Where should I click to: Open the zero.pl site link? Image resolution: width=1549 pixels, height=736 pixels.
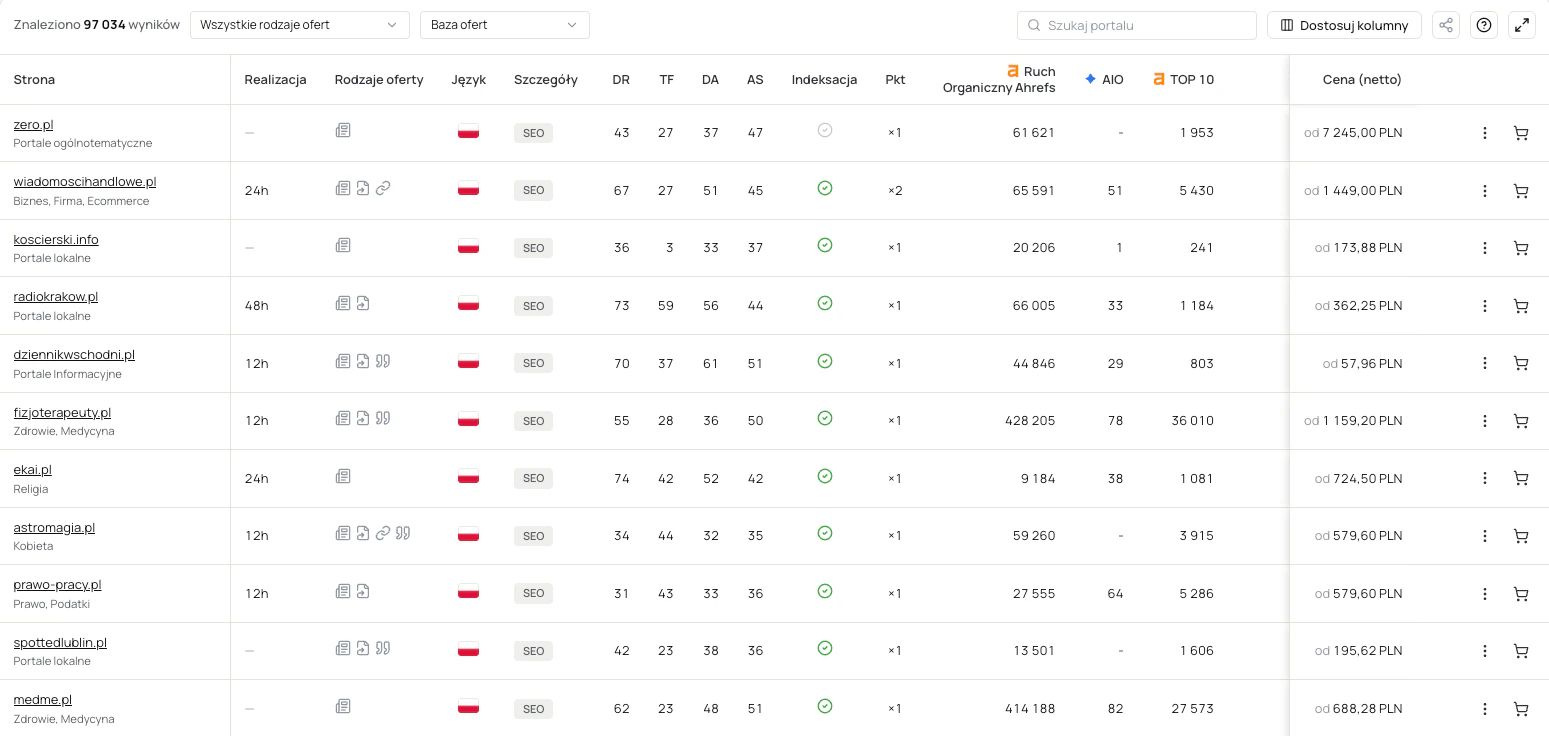pos(33,125)
